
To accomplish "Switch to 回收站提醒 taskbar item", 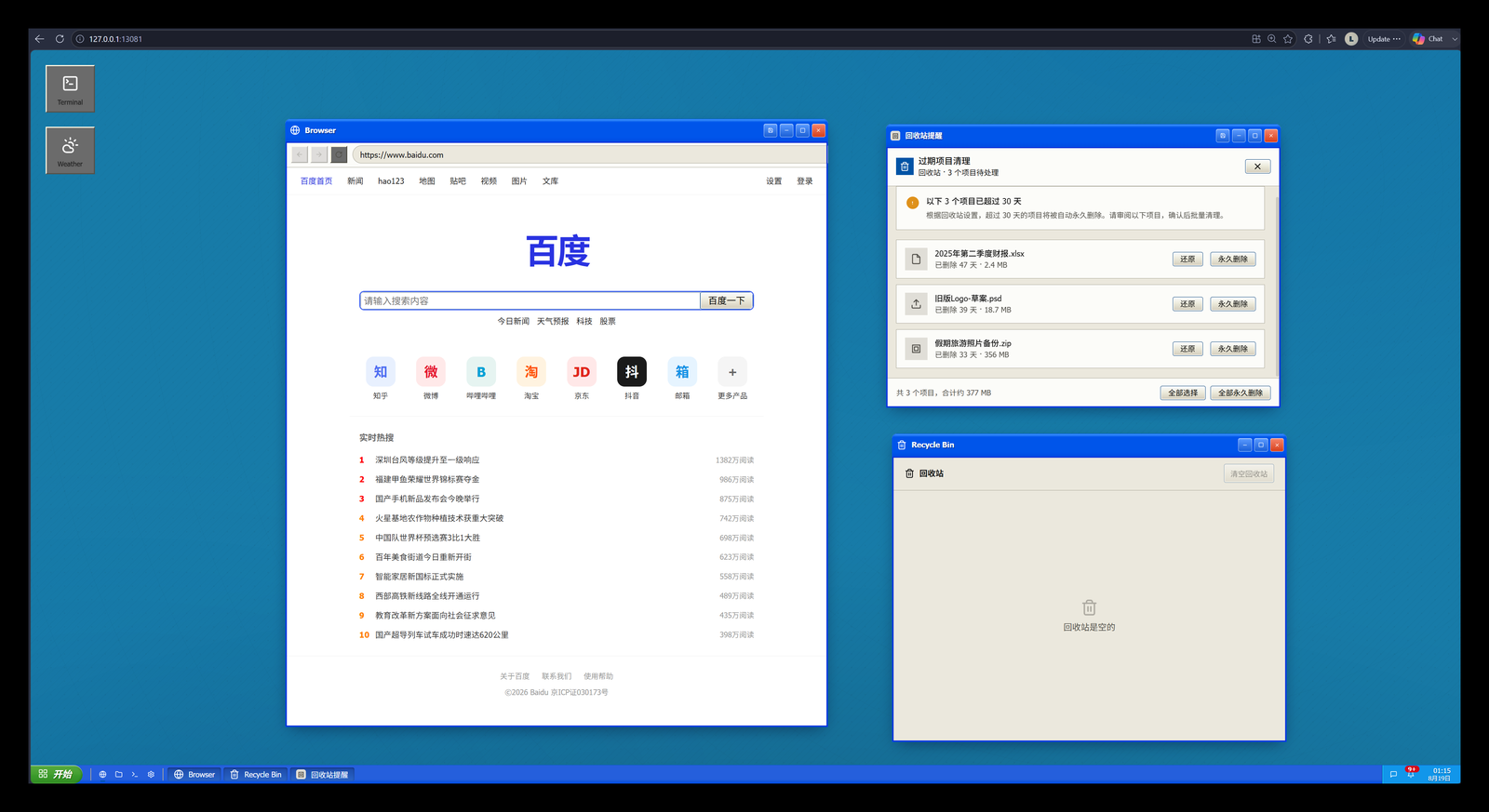I will click(x=323, y=775).
